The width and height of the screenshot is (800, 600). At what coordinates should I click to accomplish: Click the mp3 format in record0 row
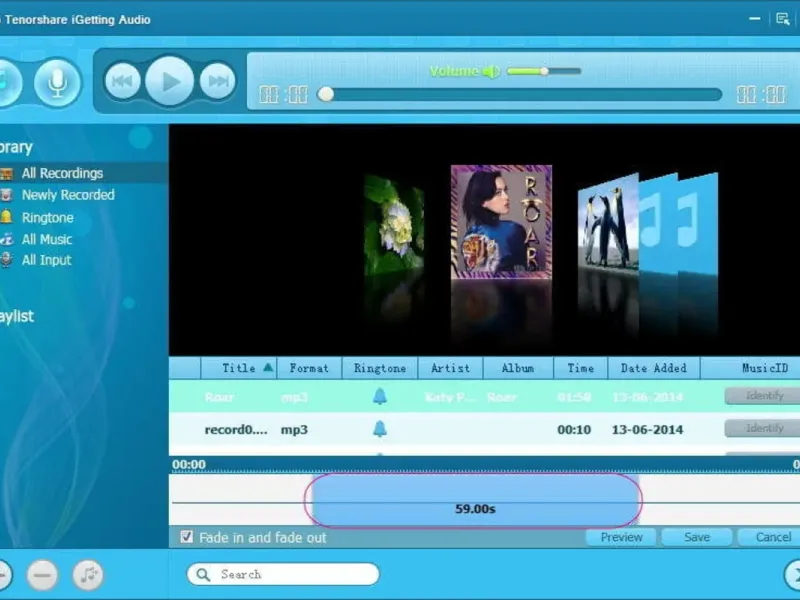pyautogui.click(x=294, y=430)
